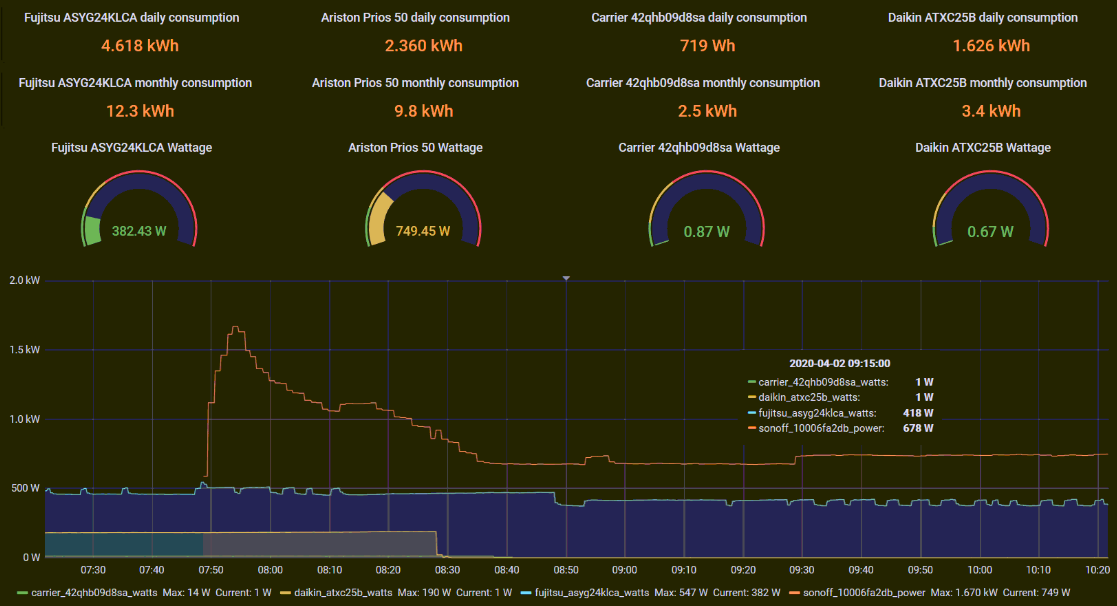Open Ariston Prios 50 monthly consumption title

tap(415, 83)
